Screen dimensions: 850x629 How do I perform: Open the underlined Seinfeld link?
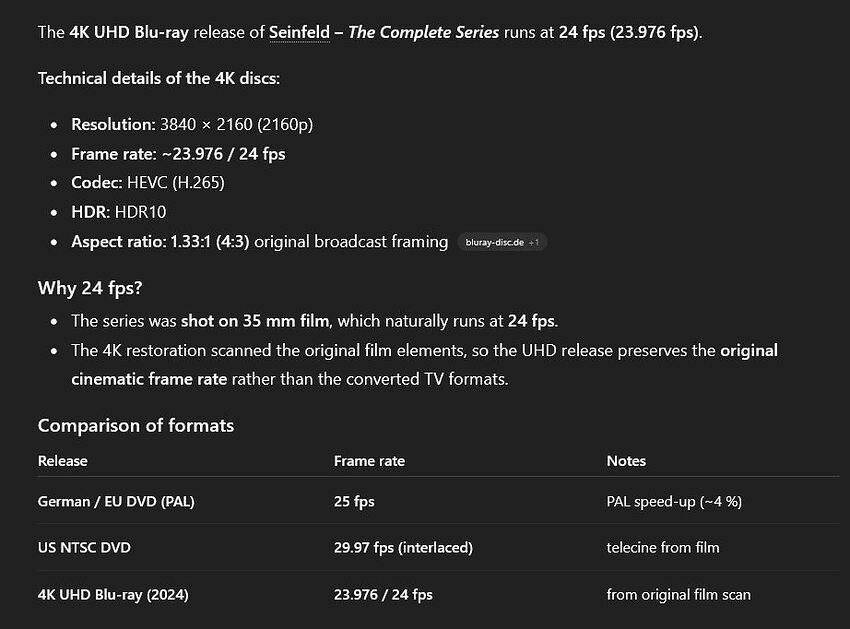[297, 32]
